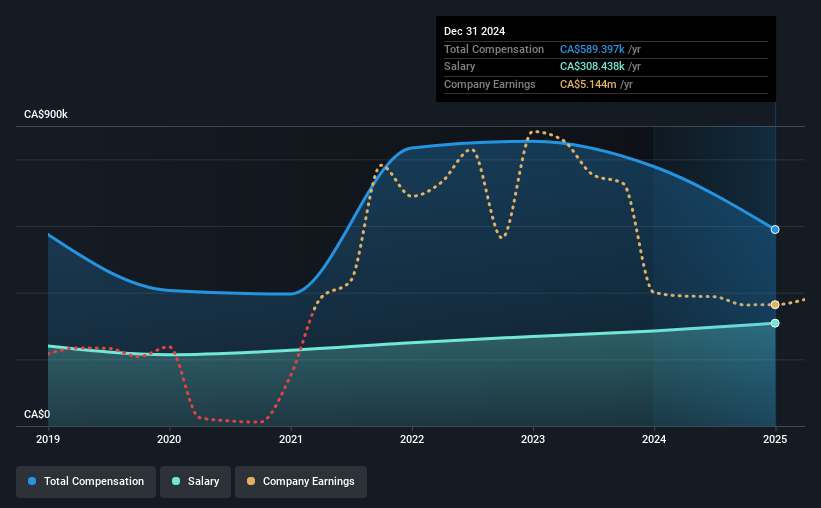Image resolution: width=821 pixels, height=508 pixels.
Task: Click the CA$0 y-axis label
Action: [x=37, y=414]
